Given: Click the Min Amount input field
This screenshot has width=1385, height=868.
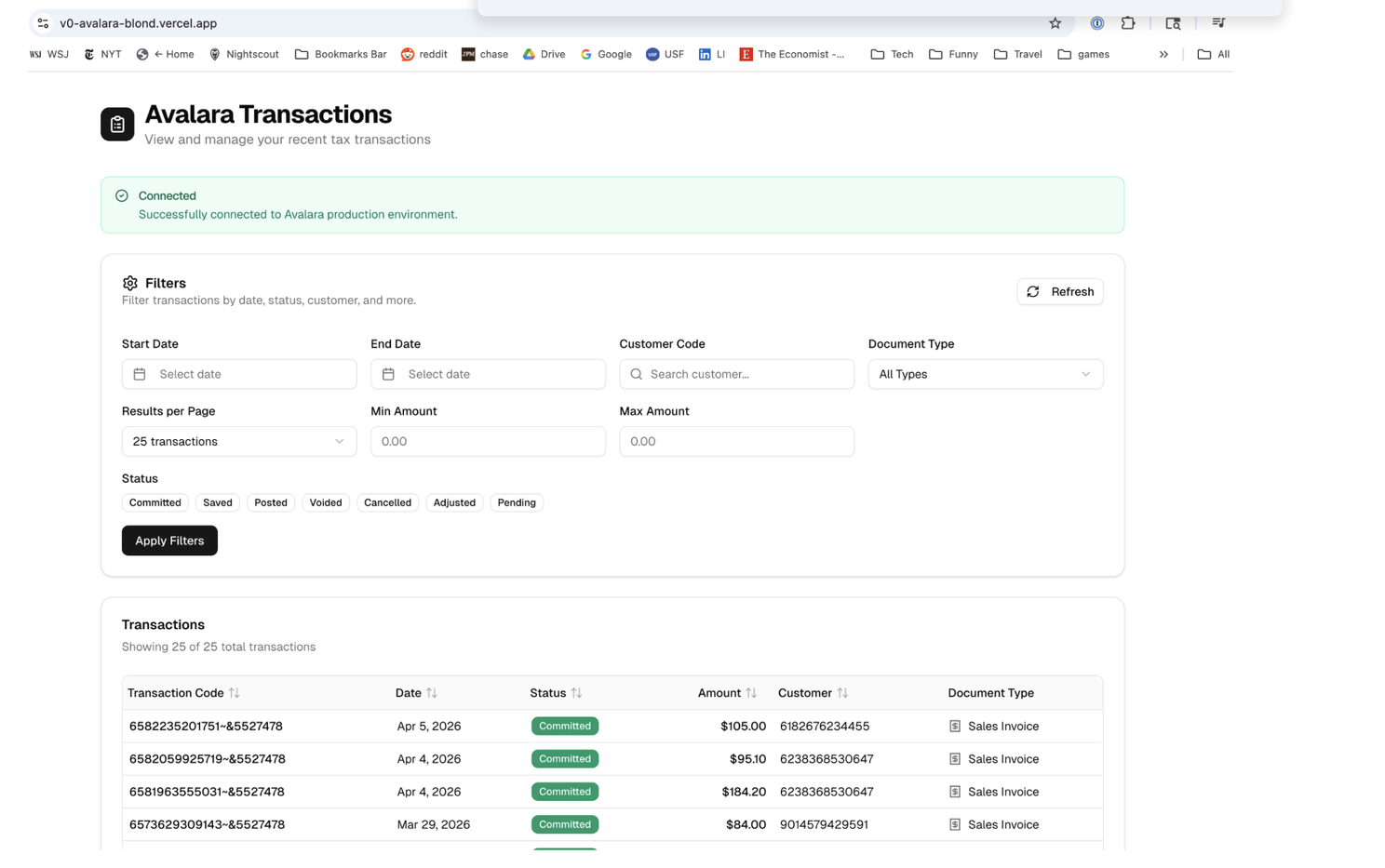Looking at the screenshot, I should [488, 441].
